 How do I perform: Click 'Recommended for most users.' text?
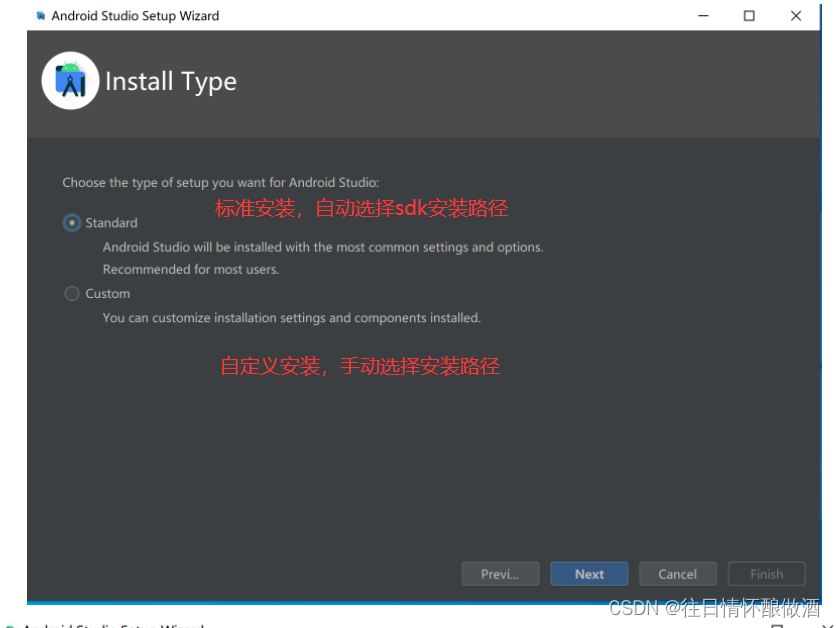tap(191, 269)
